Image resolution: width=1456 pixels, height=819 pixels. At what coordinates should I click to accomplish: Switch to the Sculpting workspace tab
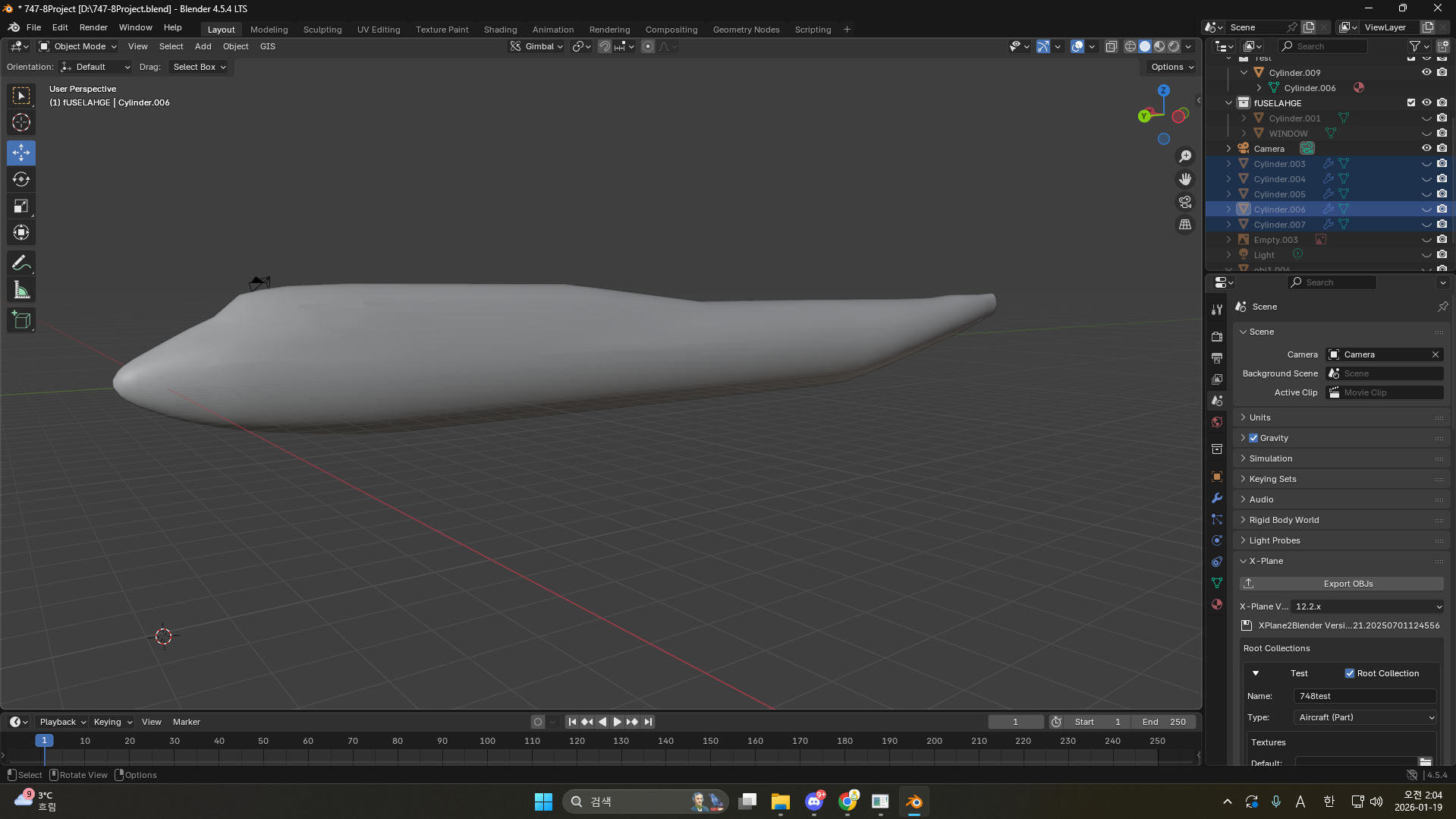click(x=322, y=30)
